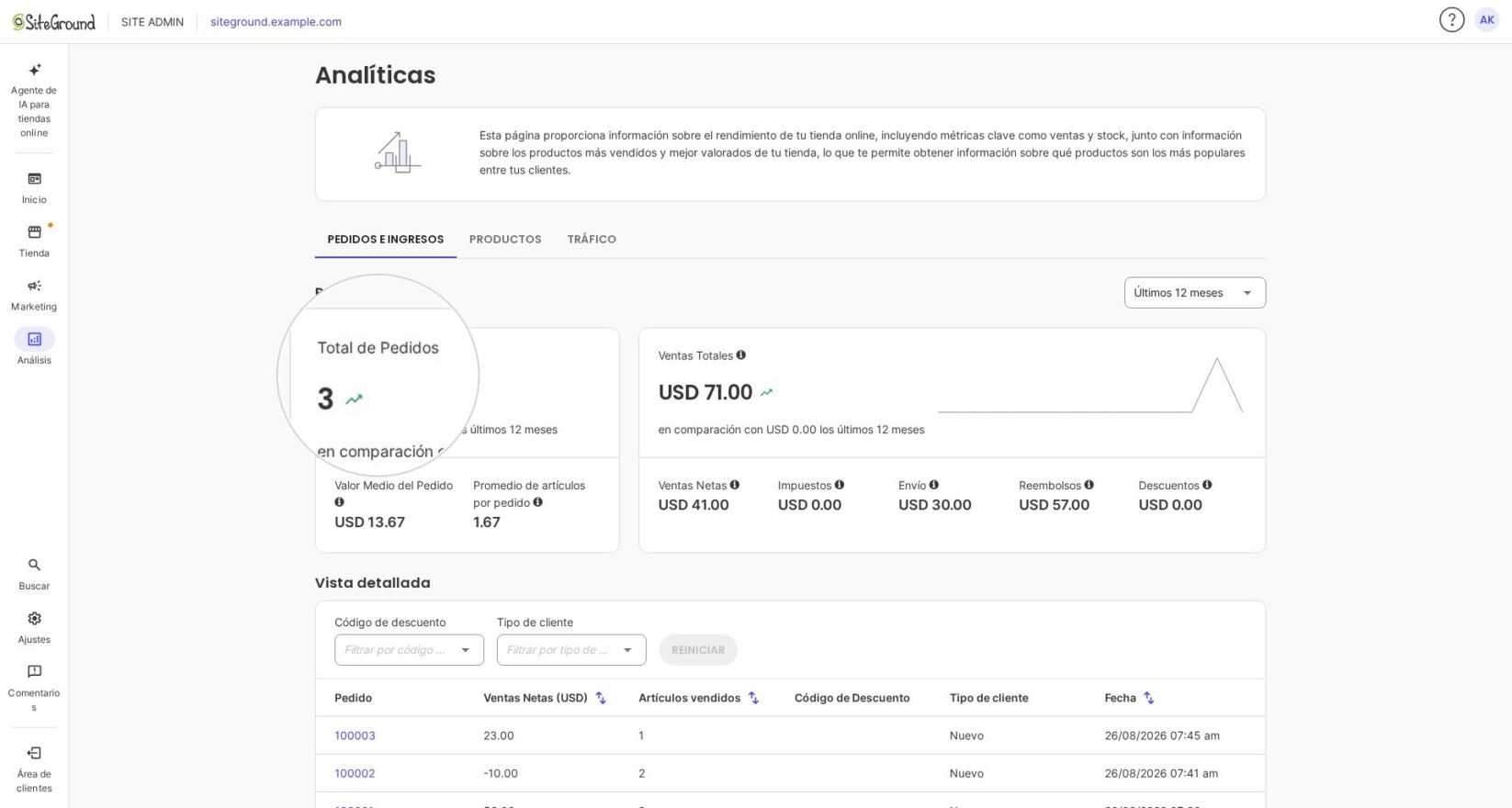The height and width of the screenshot is (808, 1512).
Task: Click the USD 0.00 Descuentos value
Action: click(1170, 505)
